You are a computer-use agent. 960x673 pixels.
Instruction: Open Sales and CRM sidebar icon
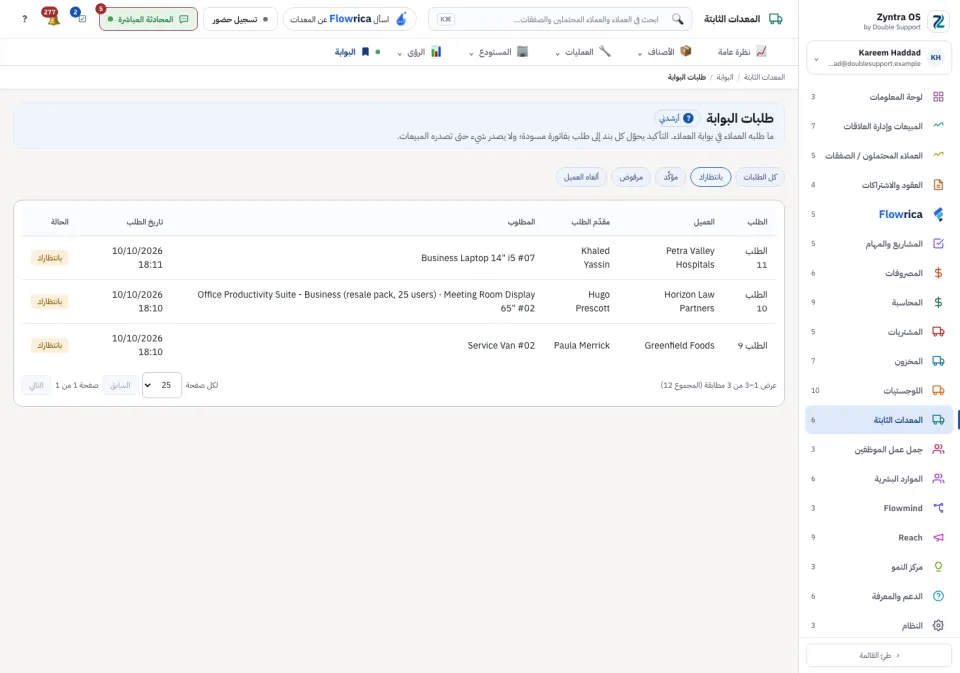(x=938, y=126)
